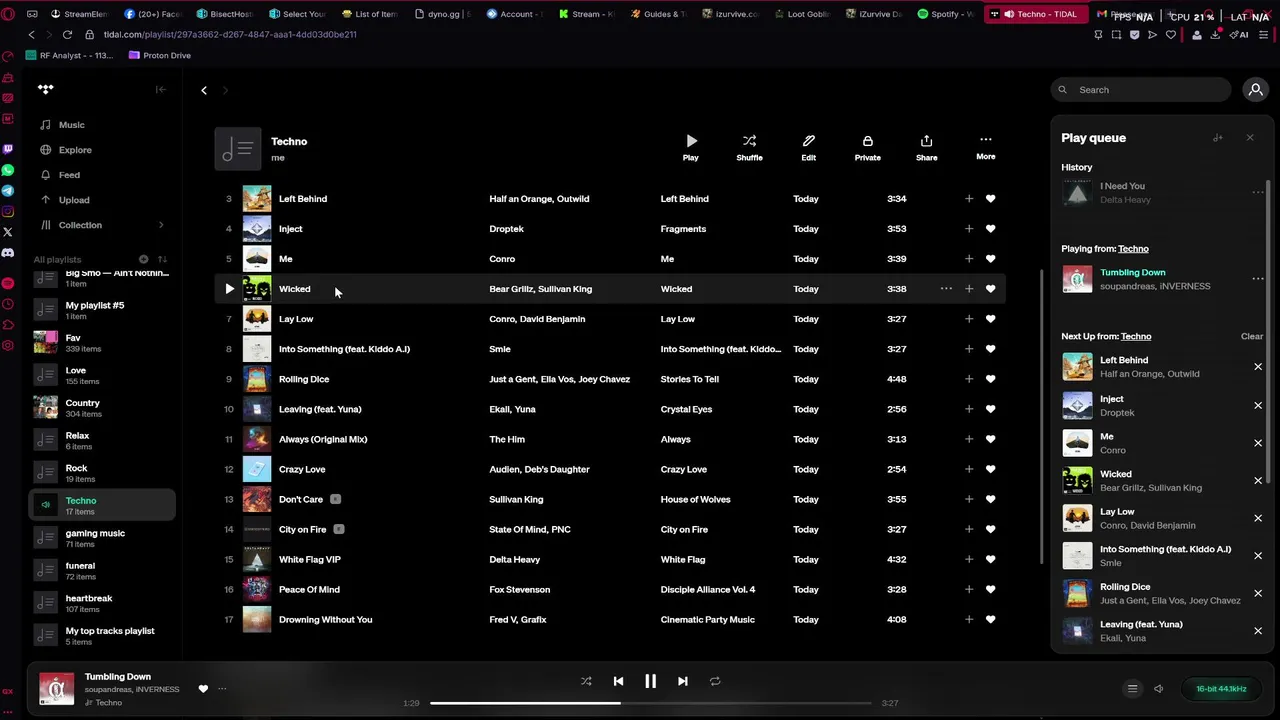The width and height of the screenshot is (1280, 720).
Task: Open Wicked track more options
Action: coord(946,289)
